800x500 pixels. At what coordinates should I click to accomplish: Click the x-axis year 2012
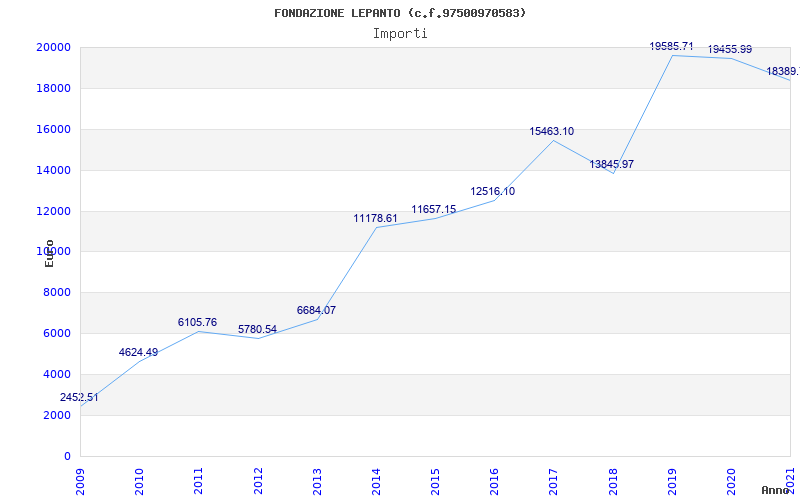click(258, 482)
